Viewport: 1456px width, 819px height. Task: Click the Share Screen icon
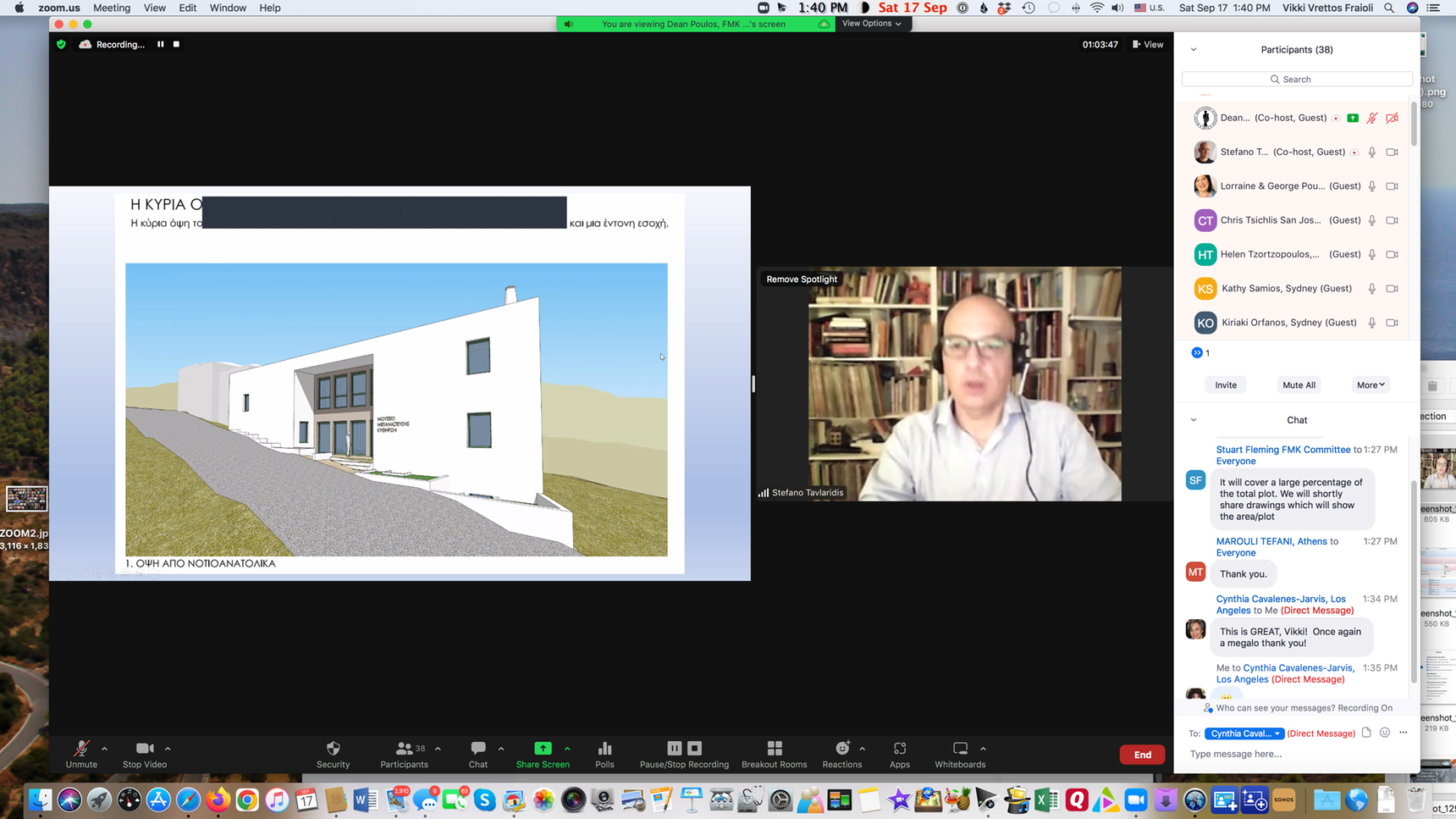[x=543, y=749]
